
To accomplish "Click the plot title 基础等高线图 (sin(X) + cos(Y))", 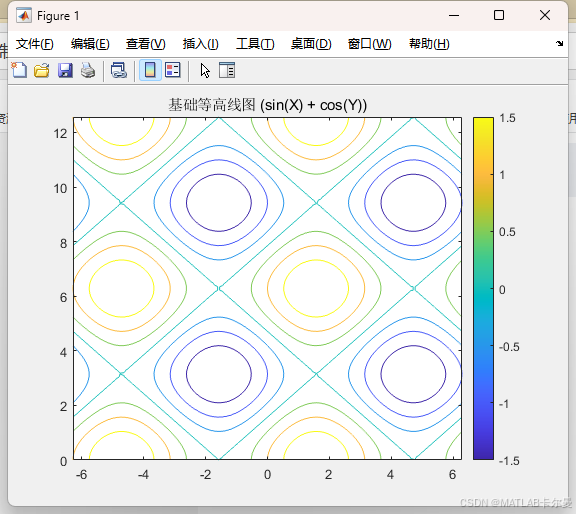I will (267, 105).
